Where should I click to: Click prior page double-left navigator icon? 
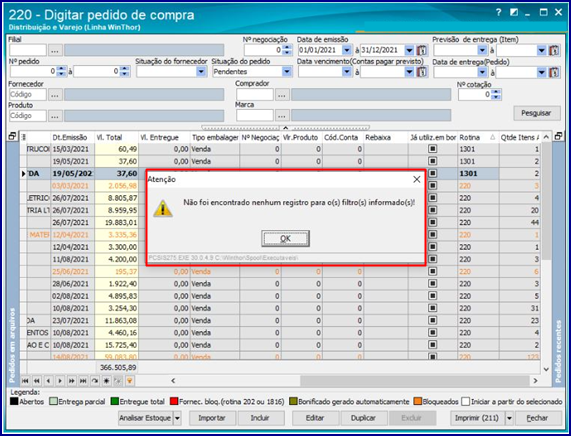[x=37, y=381]
